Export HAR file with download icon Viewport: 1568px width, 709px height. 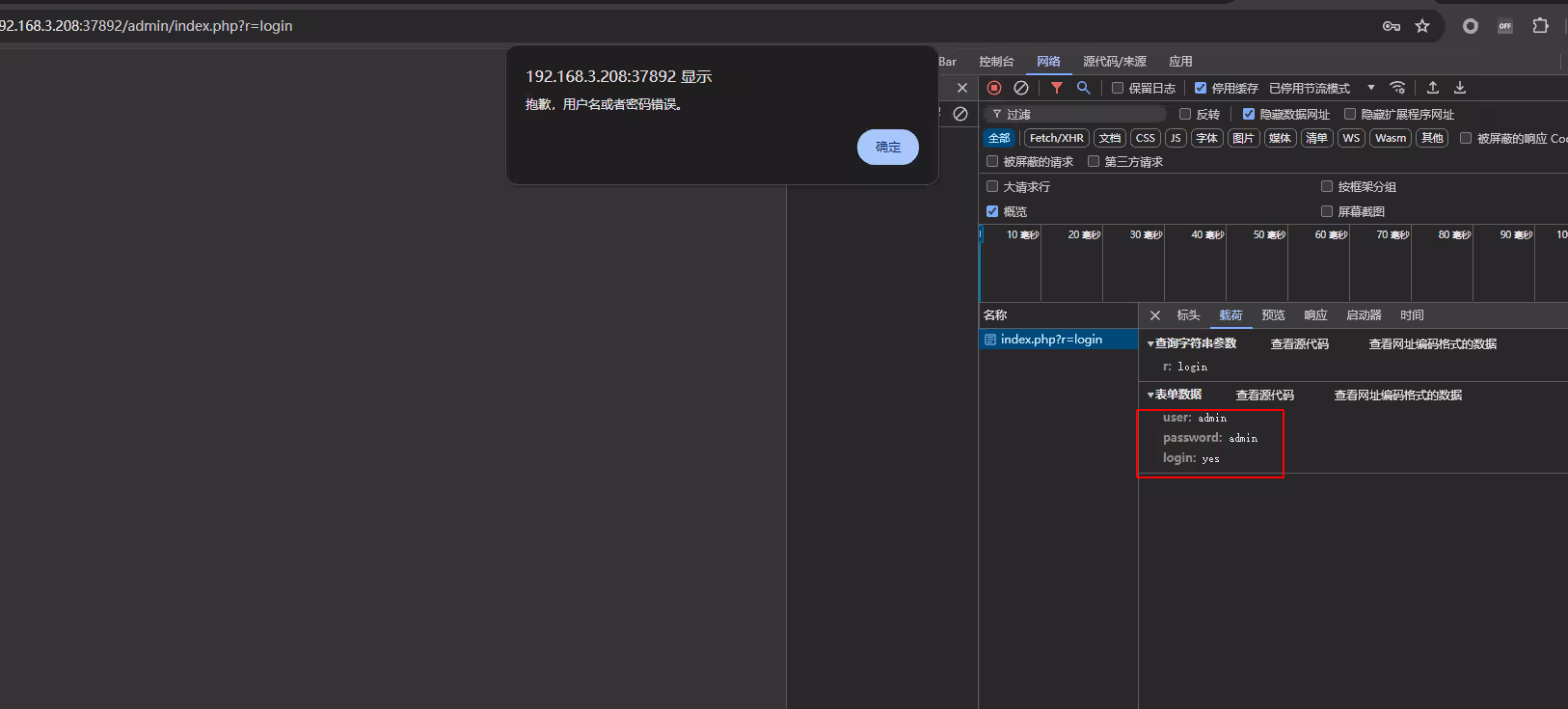point(1460,88)
